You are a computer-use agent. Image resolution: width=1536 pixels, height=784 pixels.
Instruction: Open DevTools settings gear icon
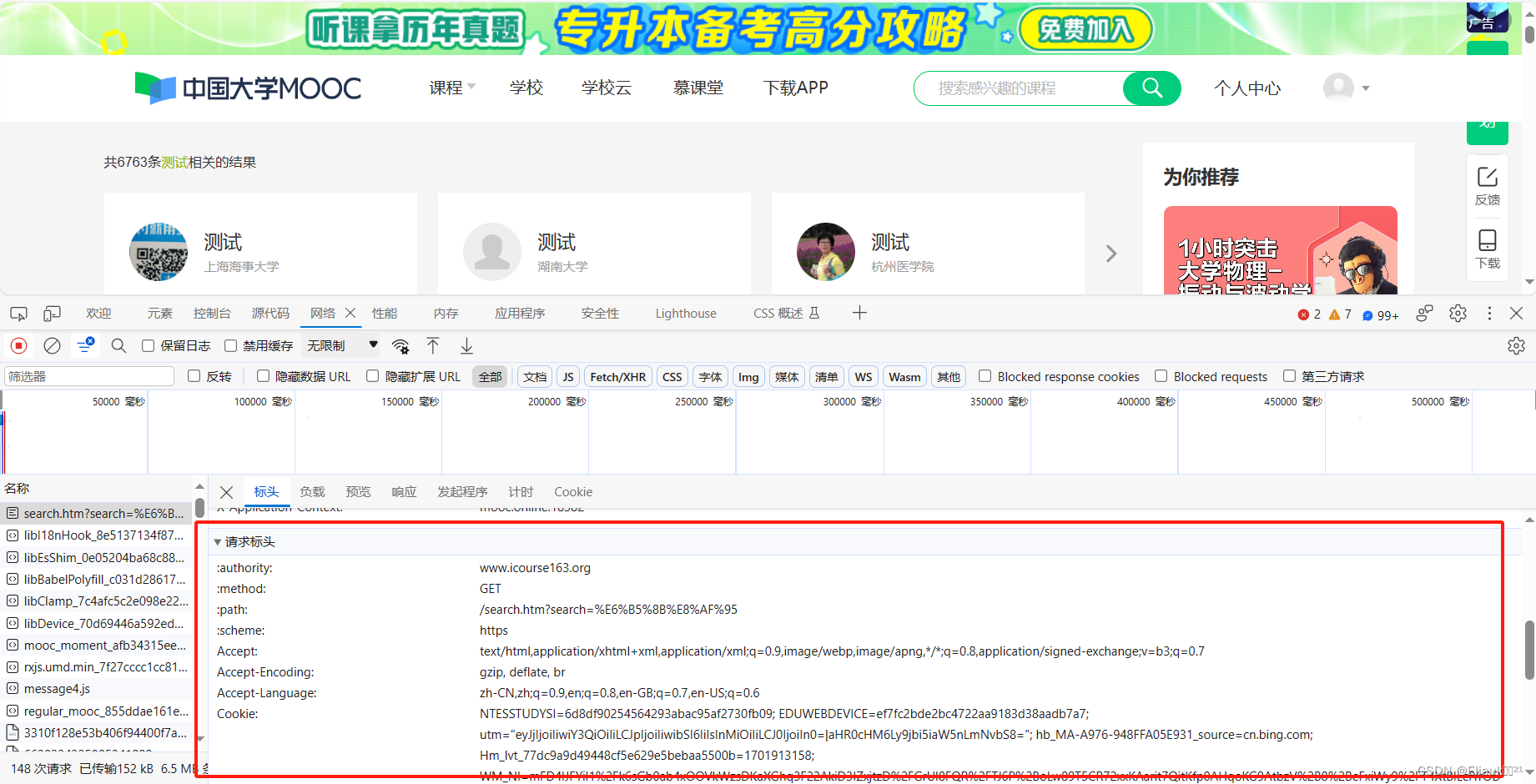coord(1458,313)
